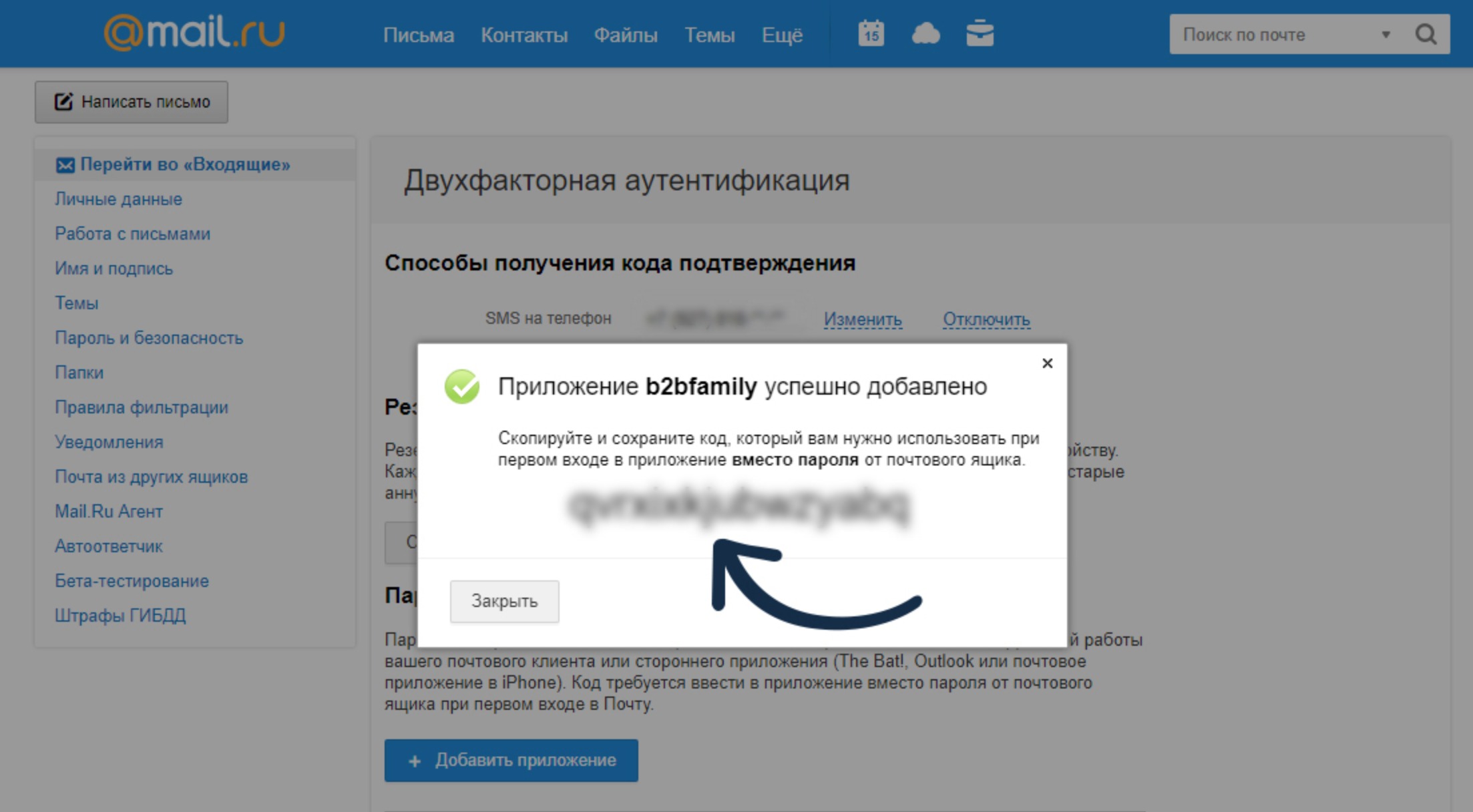Click the envelope icon next to Входящие

point(65,165)
